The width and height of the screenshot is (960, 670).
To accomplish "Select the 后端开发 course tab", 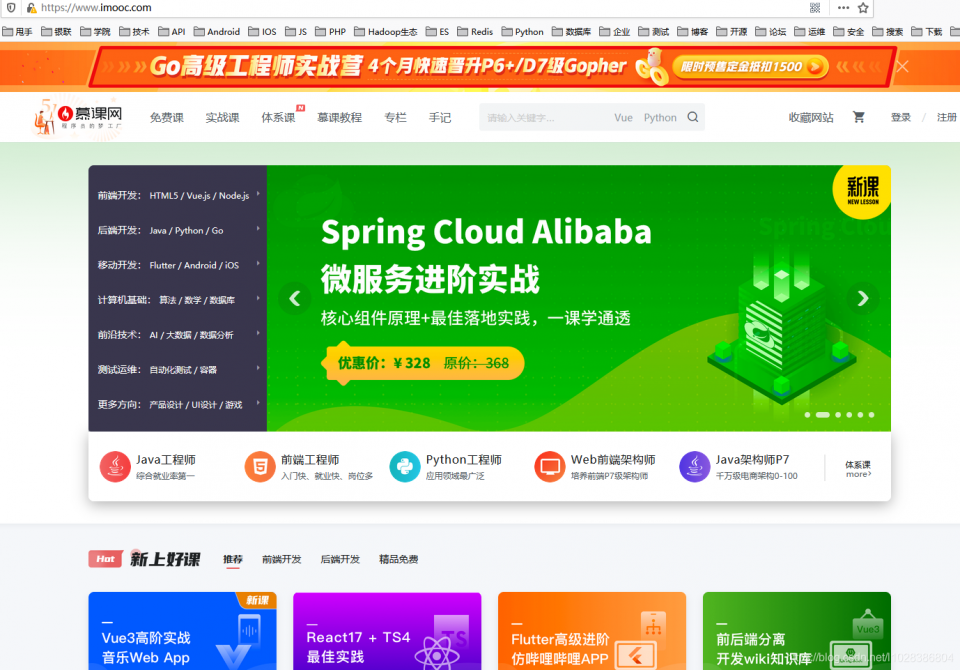I will [x=340, y=559].
